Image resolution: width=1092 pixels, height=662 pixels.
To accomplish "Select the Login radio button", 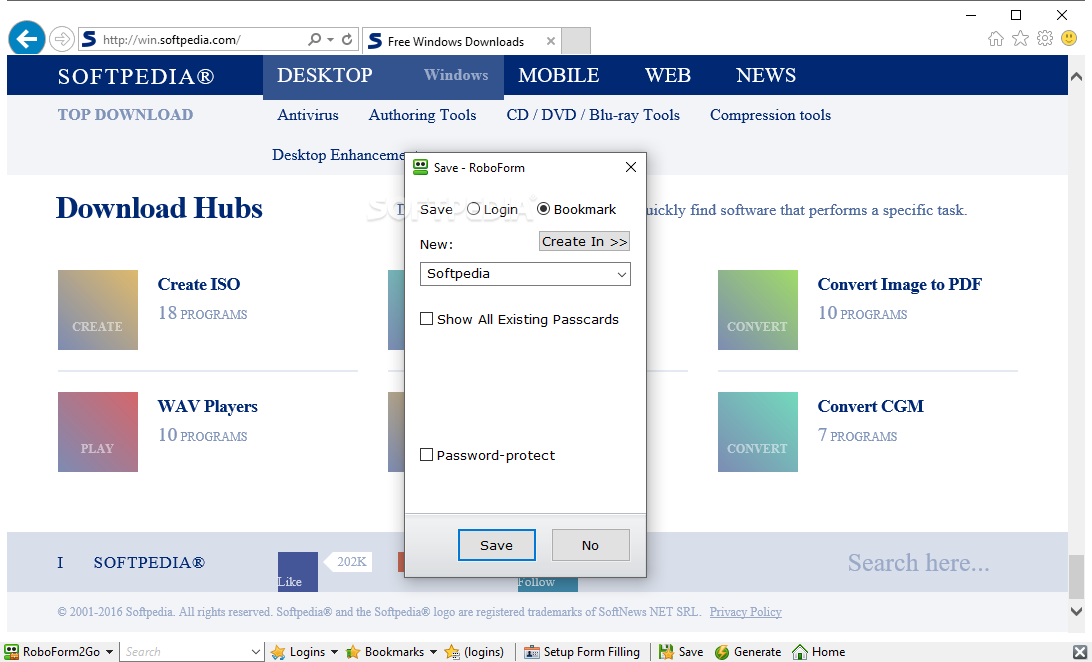I will point(474,209).
